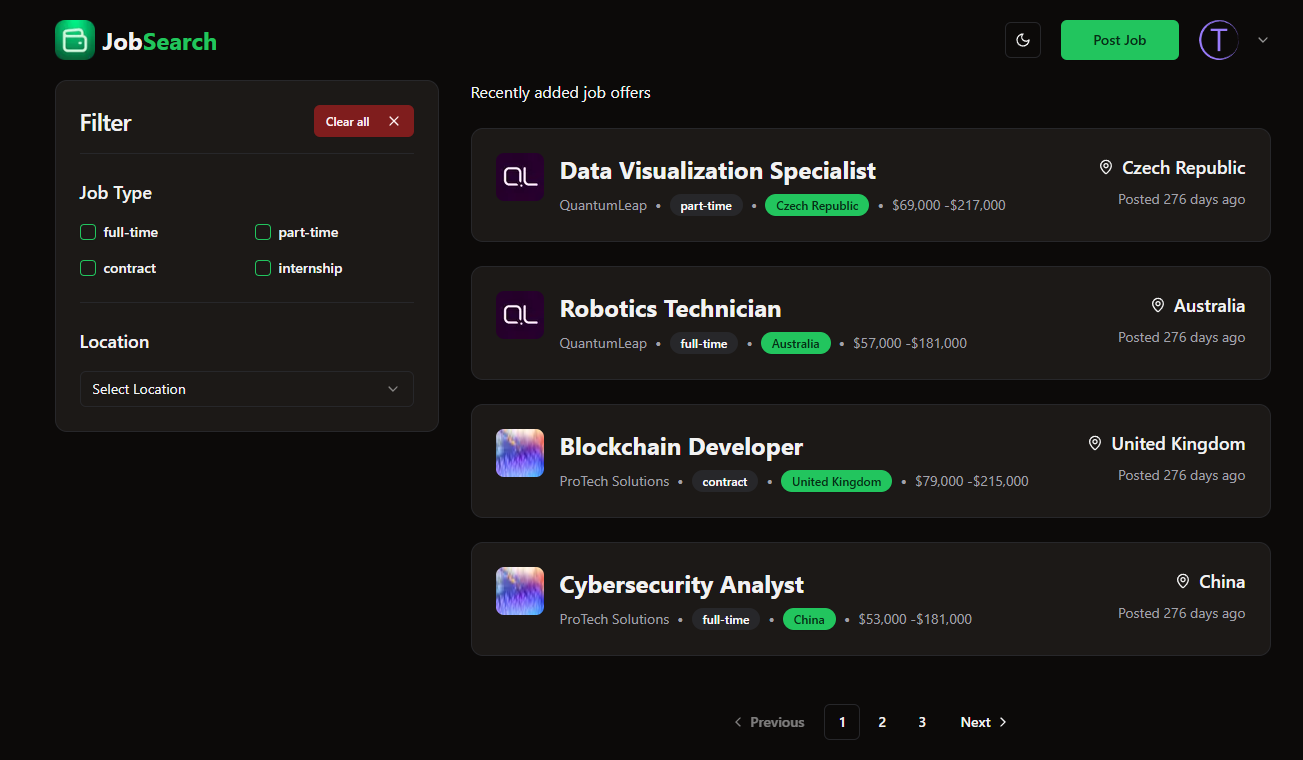The width and height of the screenshot is (1303, 760).
Task: Enable the full-time job type filter
Action: (x=88, y=232)
